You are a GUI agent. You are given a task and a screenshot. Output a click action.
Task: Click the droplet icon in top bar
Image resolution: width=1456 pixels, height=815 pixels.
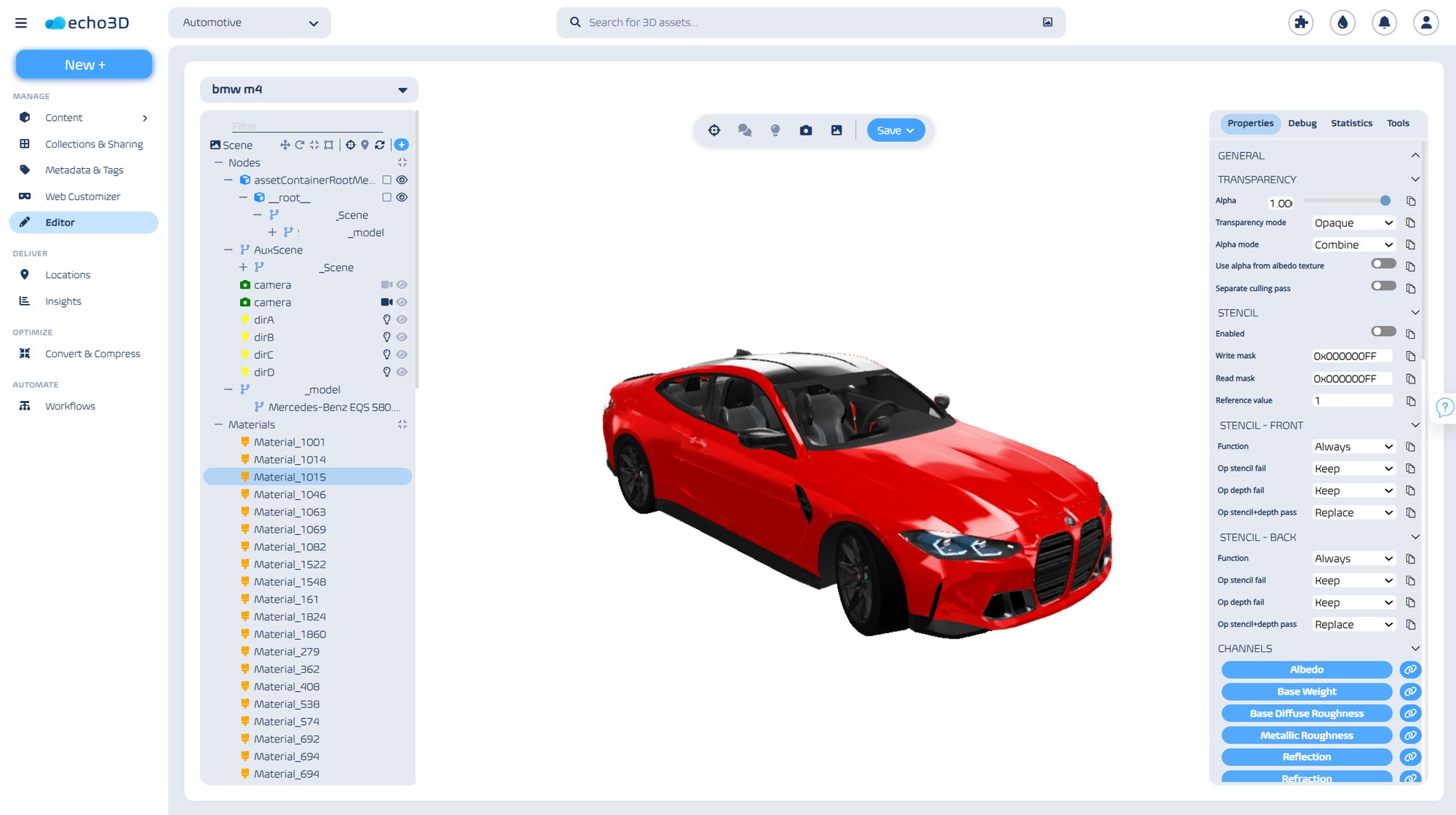tap(1342, 23)
